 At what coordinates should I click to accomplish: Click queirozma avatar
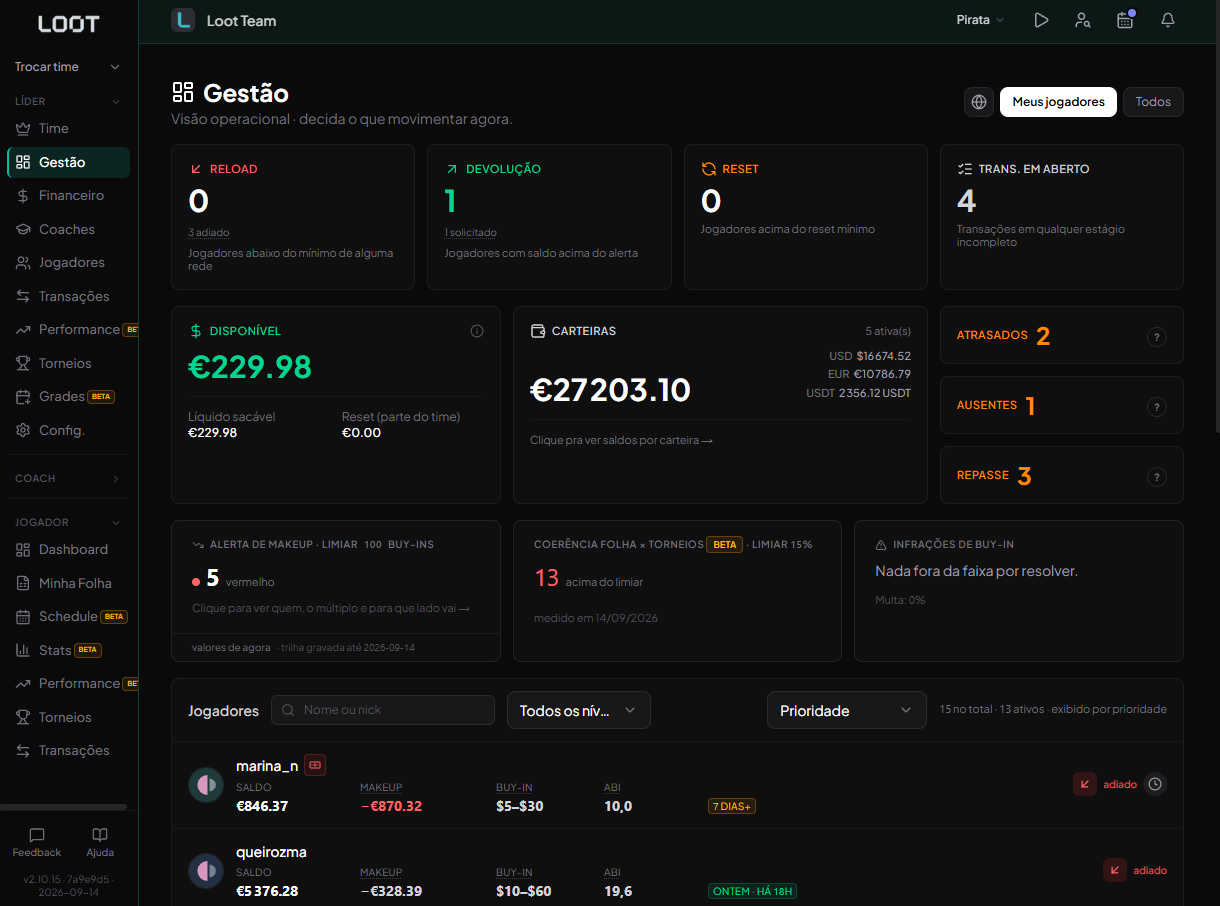pyautogui.click(x=206, y=871)
